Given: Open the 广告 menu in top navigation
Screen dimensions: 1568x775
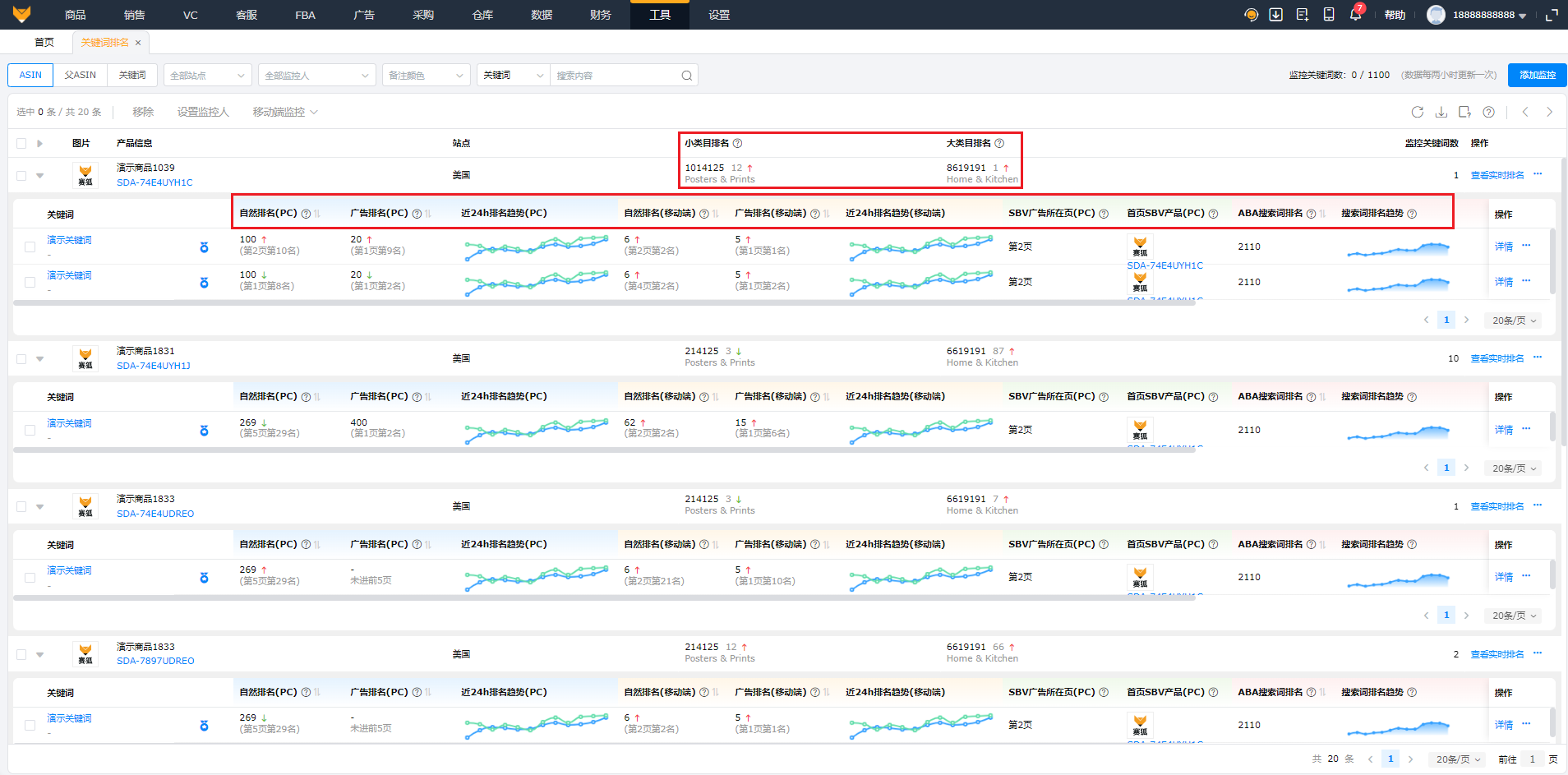Looking at the screenshot, I should (x=364, y=15).
